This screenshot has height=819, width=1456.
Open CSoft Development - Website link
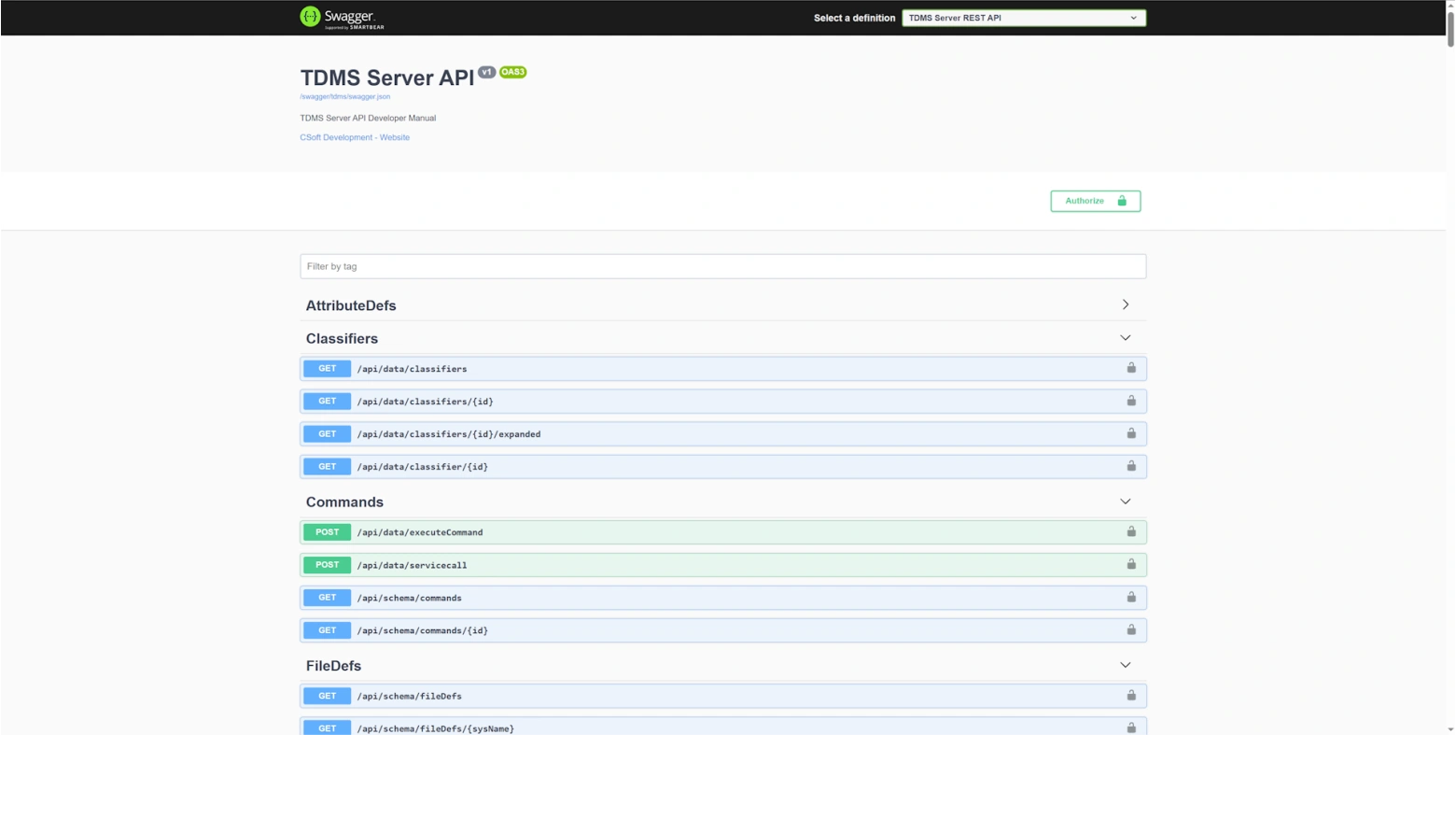pos(355,137)
